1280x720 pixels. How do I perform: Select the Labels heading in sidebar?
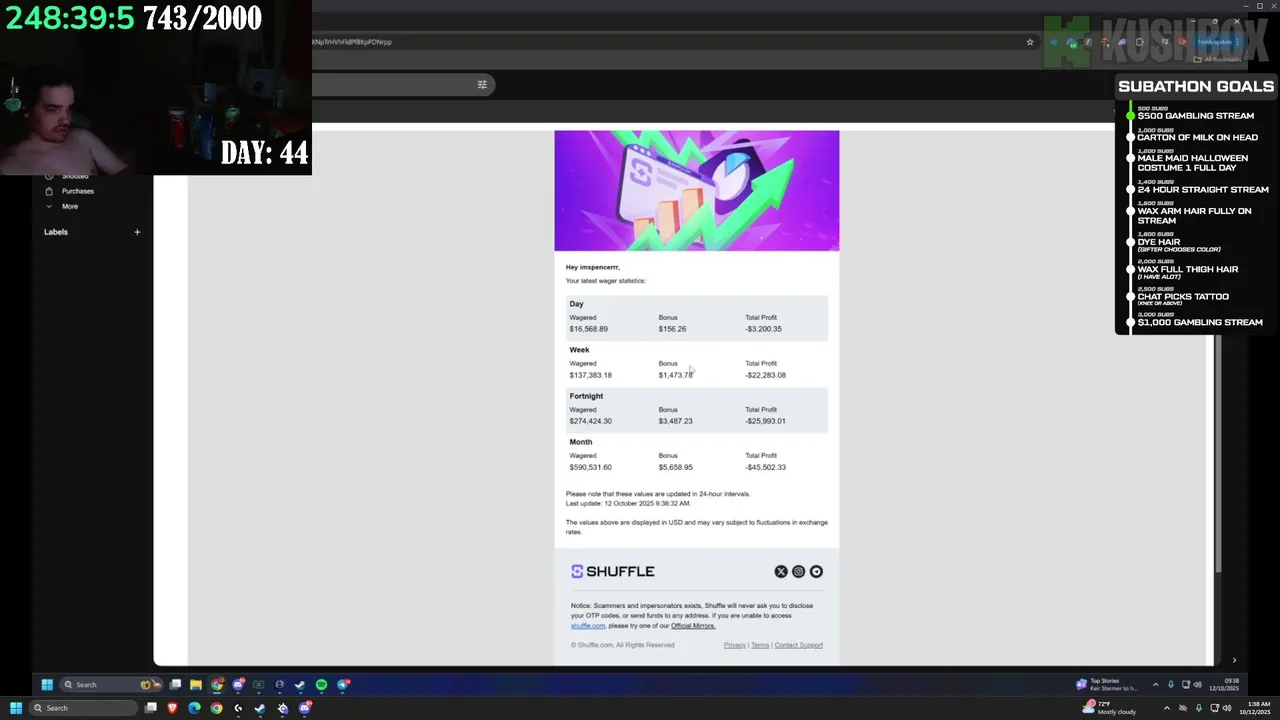click(x=56, y=232)
